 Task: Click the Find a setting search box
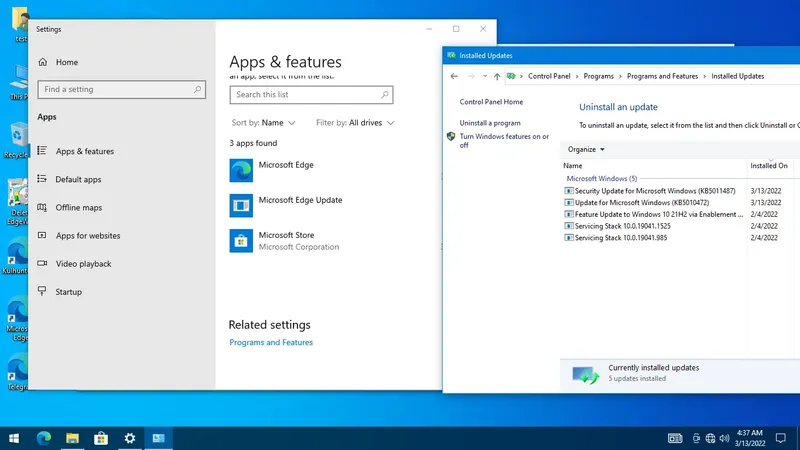pyautogui.click(x=121, y=89)
